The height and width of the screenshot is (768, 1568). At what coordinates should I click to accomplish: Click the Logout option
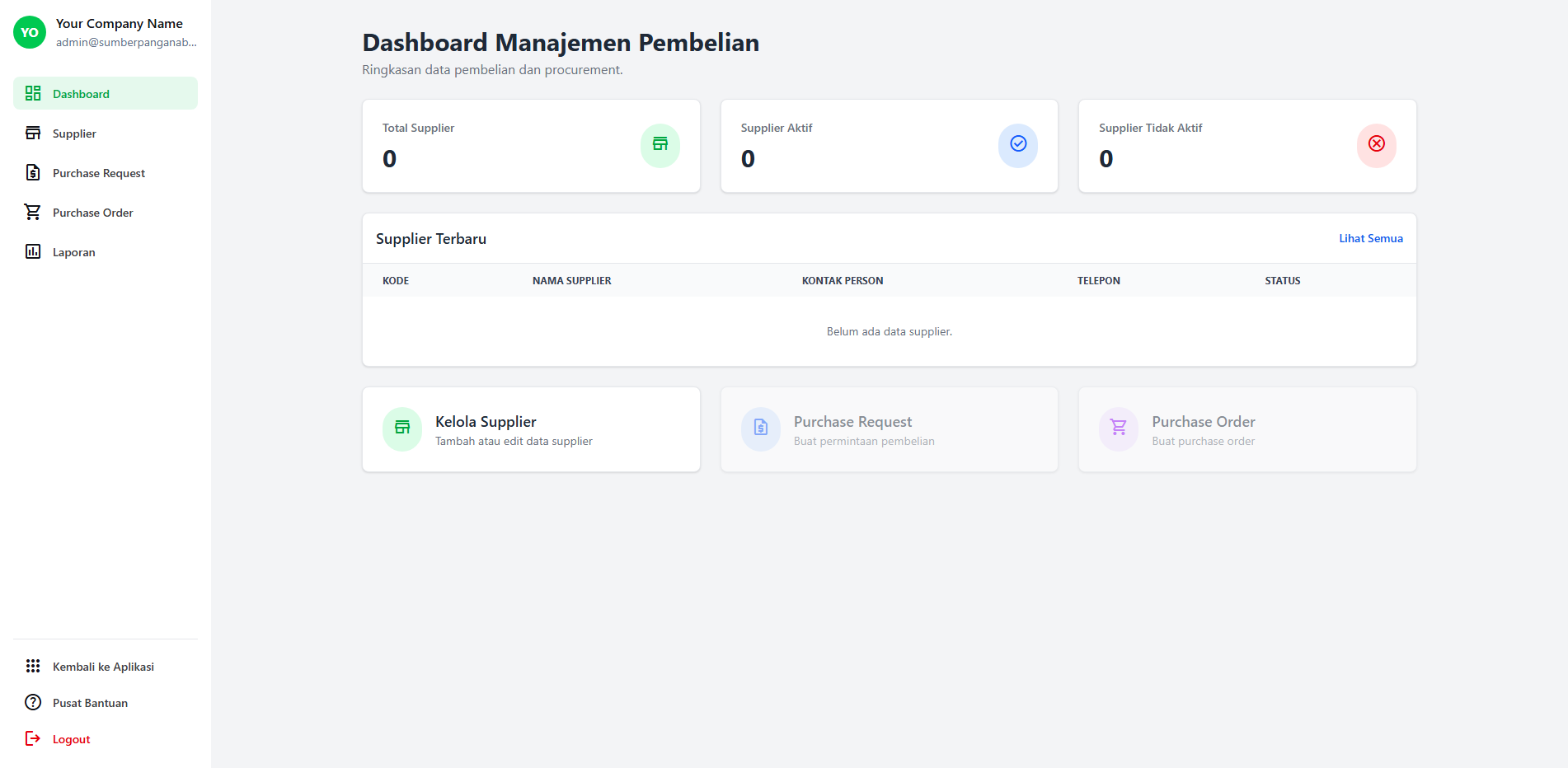[x=70, y=738]
